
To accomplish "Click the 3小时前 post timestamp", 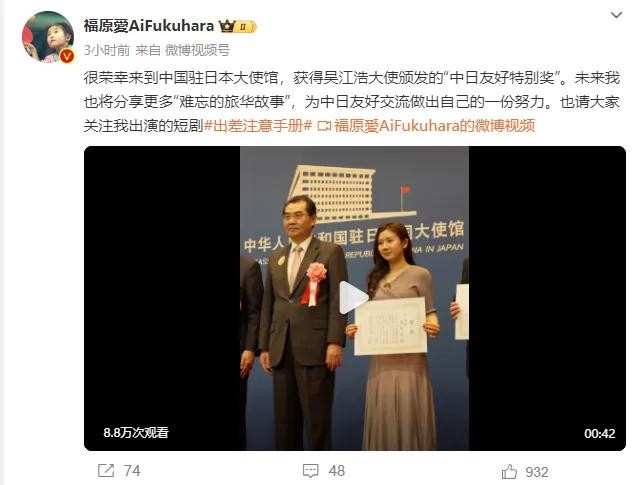I will pyautogui.click(x=107, y=50).
